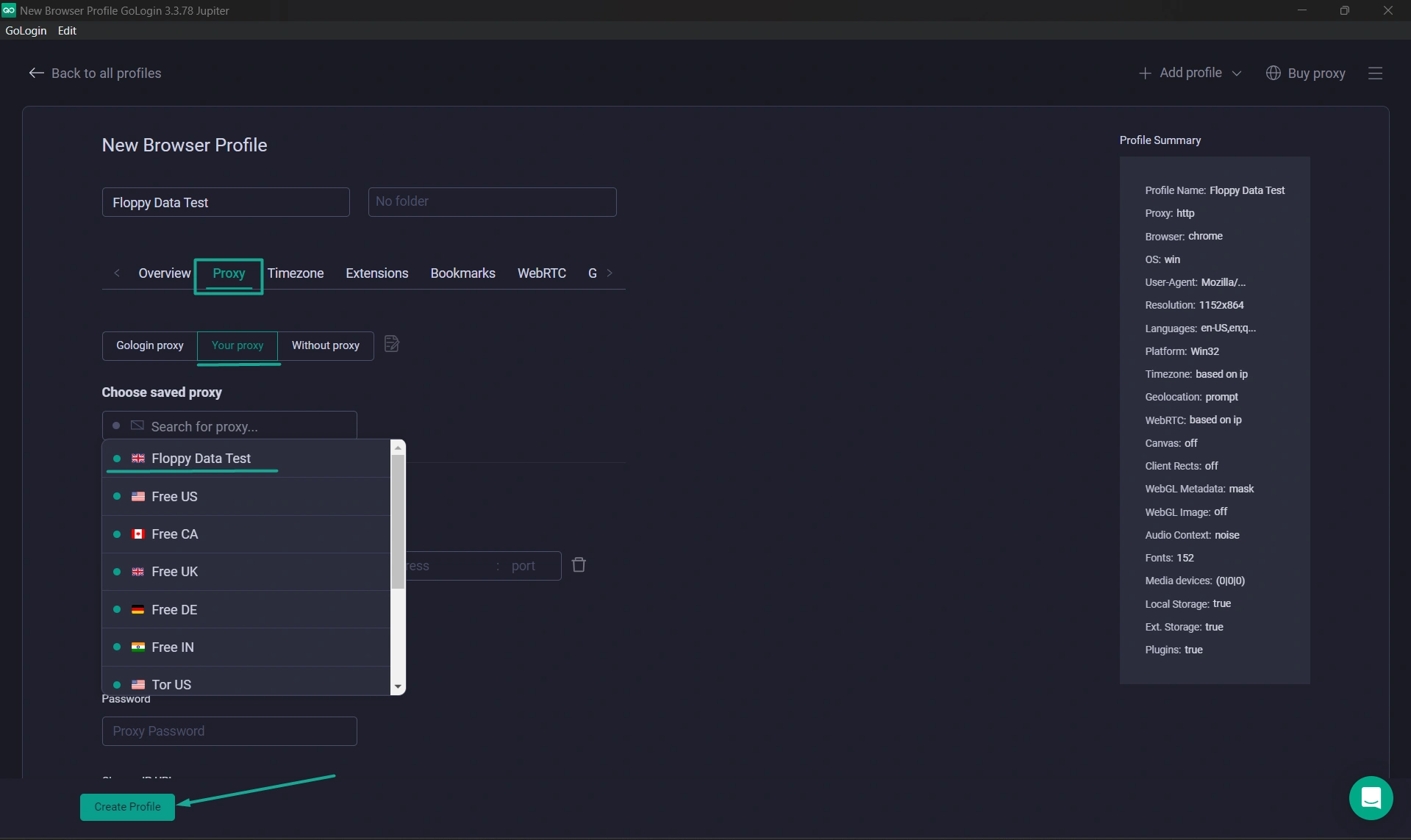Viewport: 1411px width, 840px height.
Task: Click the proxy list scrollbar down arrow
Action: [x=398, y=686]
